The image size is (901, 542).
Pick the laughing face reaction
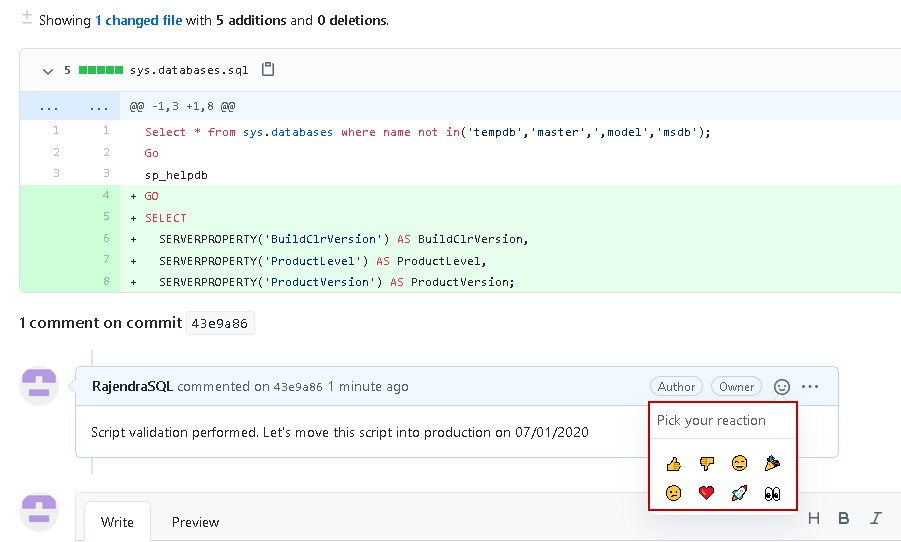[739, 463]
